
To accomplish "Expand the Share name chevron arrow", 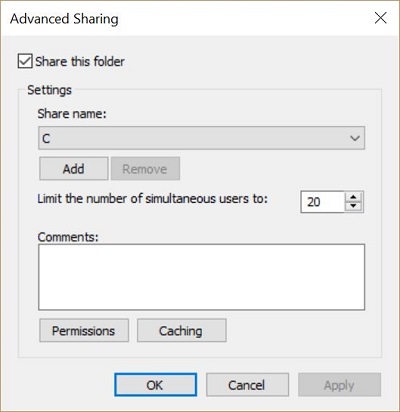I will 355,138.
